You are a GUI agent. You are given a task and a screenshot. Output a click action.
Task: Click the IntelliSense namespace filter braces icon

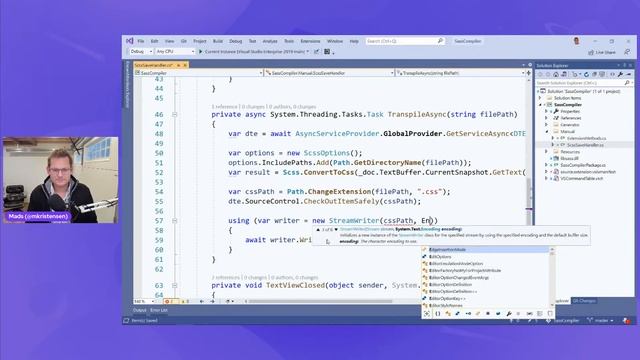tap(438, 313)
